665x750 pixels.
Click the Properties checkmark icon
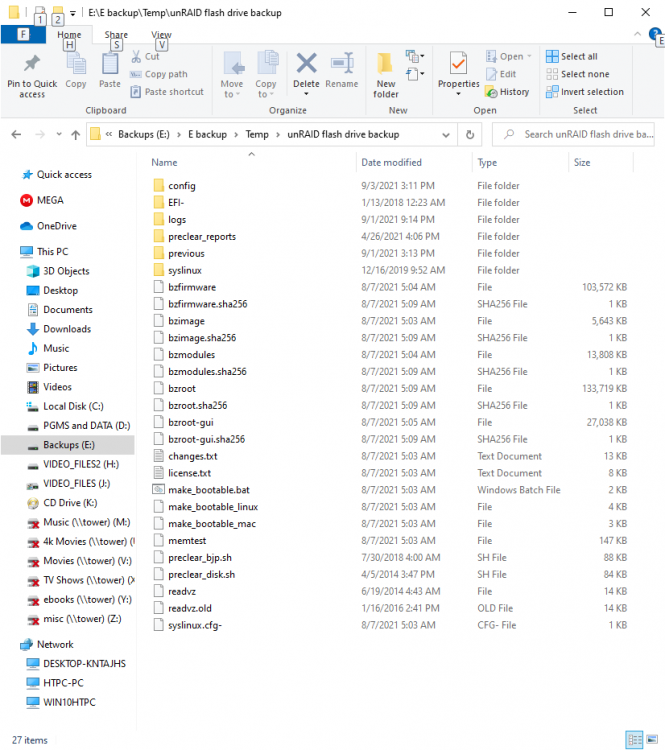pyautogui.click(x=458, y=64)
